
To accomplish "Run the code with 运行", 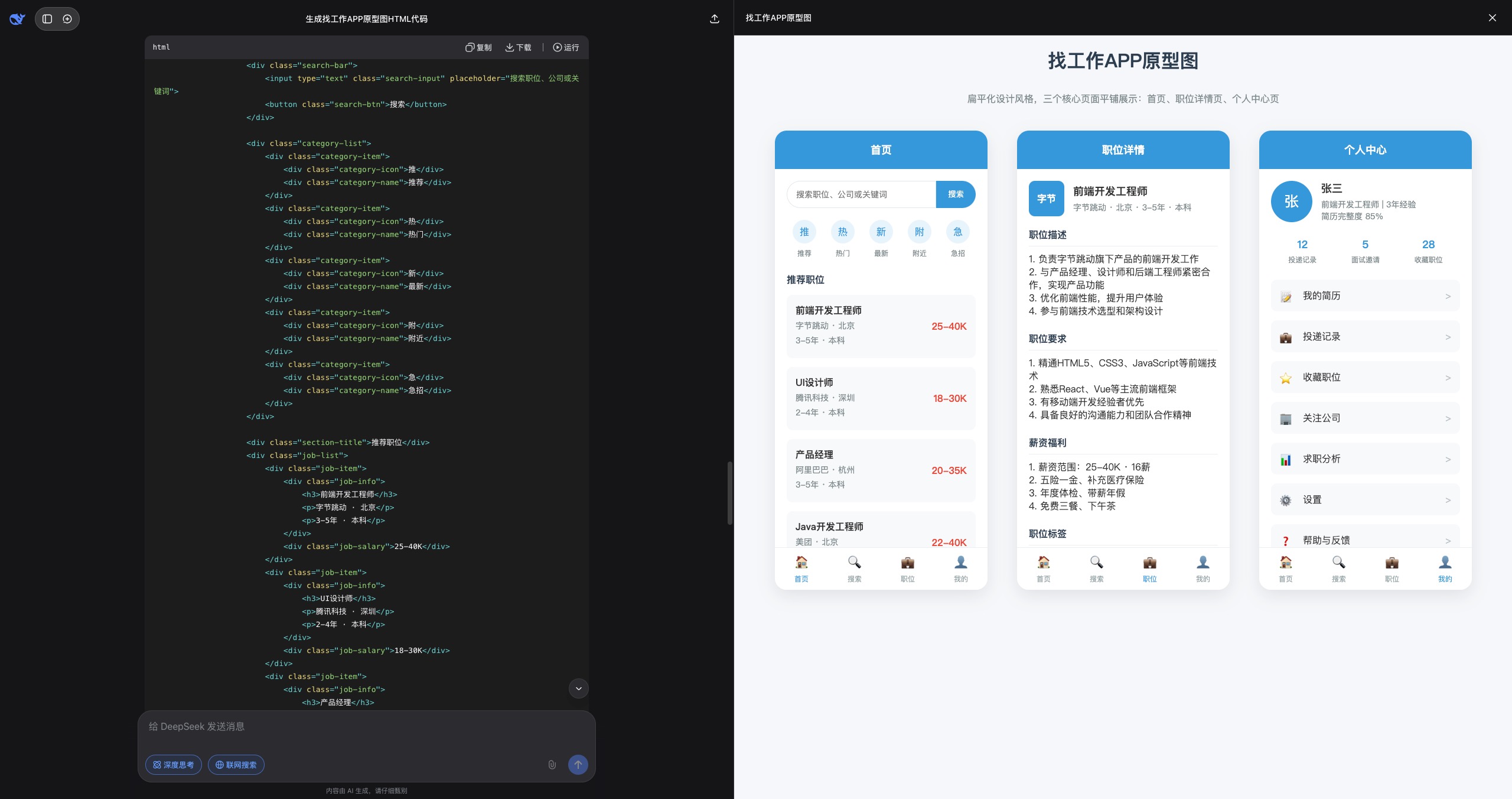I will [x=565, y=47].
